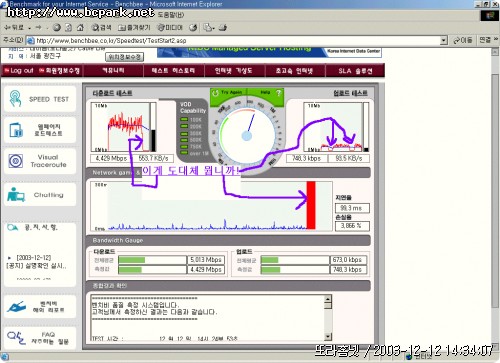Click the 4.429 Mbps value under download graph
The height and width of the screenshot is (363, 500).
[x=111, y=158]
